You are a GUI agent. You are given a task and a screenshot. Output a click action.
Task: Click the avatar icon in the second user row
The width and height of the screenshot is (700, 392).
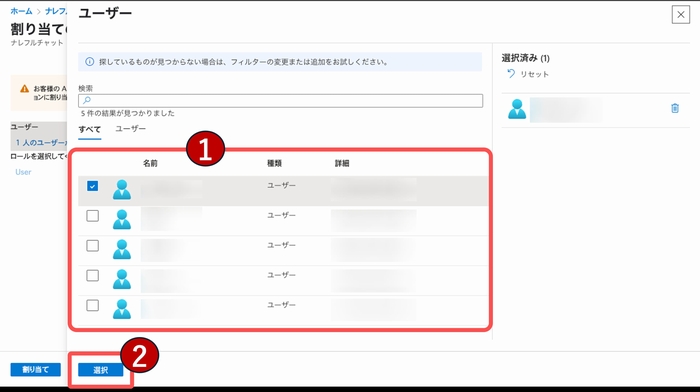(122, 219)
